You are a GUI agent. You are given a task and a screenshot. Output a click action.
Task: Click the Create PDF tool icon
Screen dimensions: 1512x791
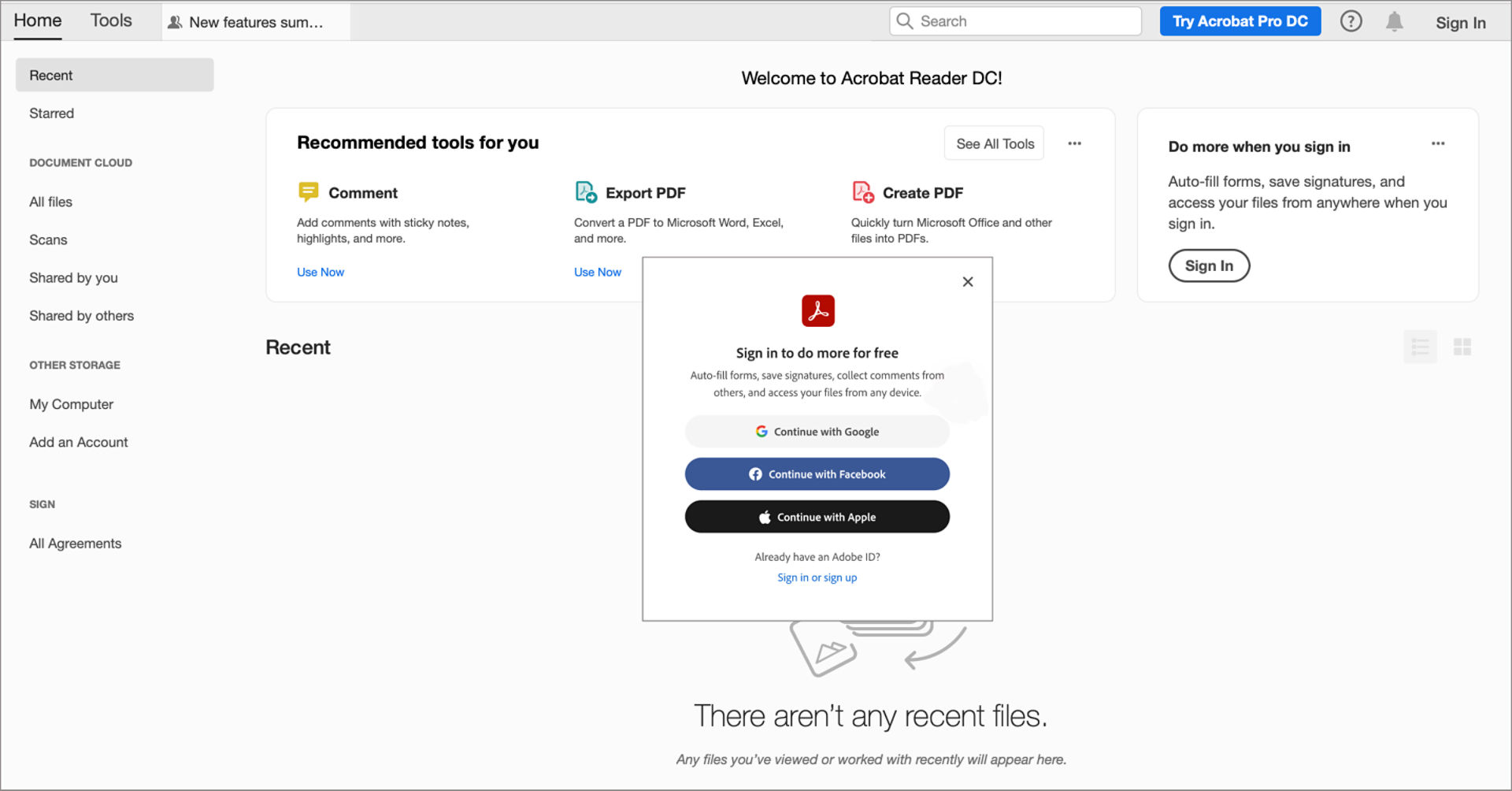click(x=863, y=191)
